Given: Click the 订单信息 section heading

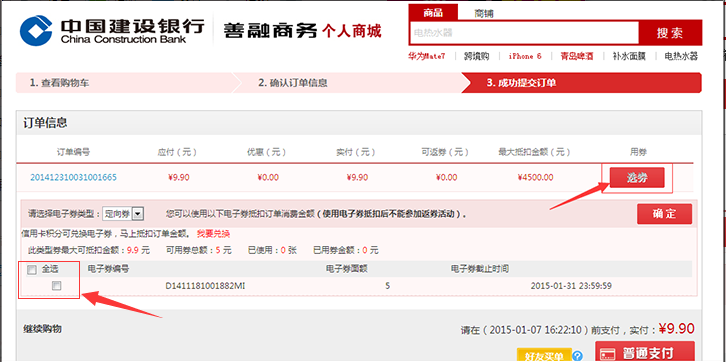Looking at the screenshot, I should tap(45, 123).
